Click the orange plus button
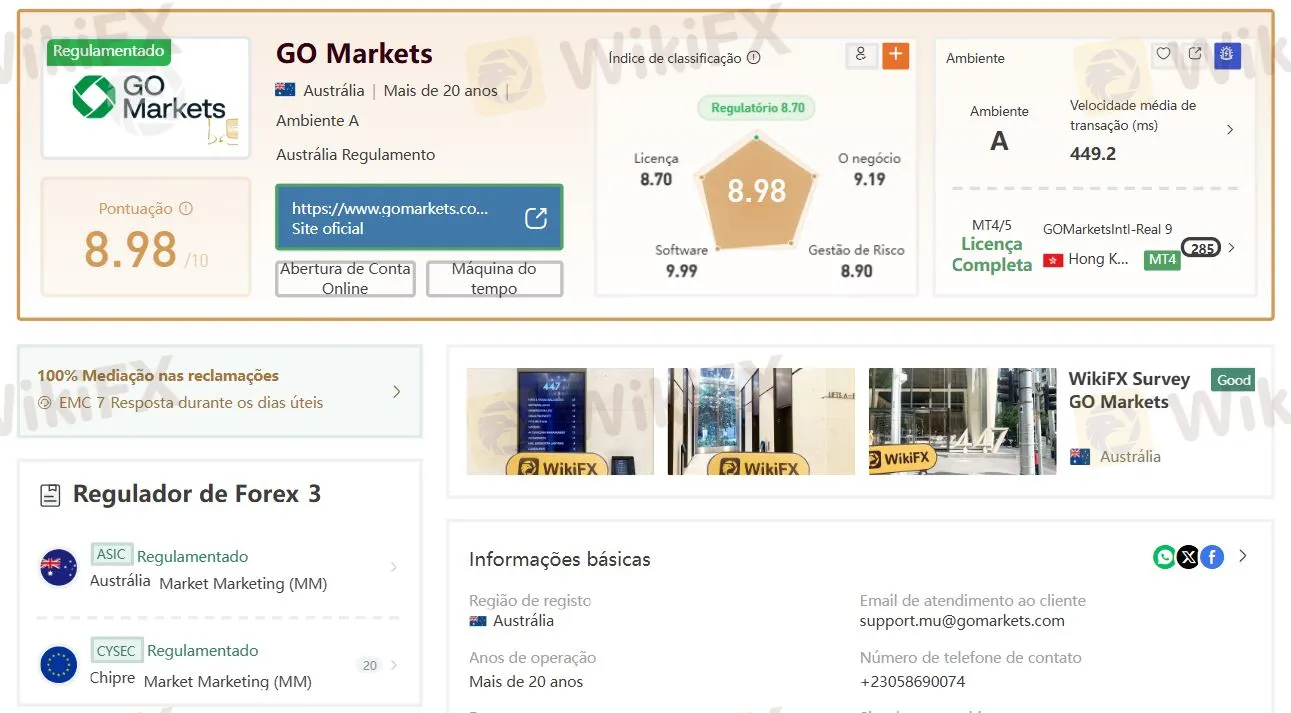This screenshot has height=713, width=1291. coord(896,56)
